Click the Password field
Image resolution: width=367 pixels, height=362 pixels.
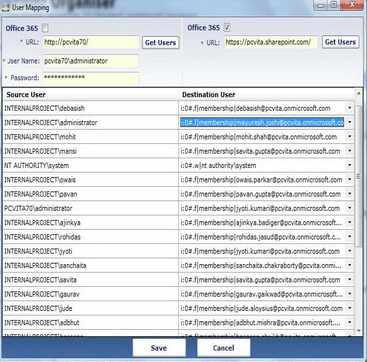tap(90, 78)
